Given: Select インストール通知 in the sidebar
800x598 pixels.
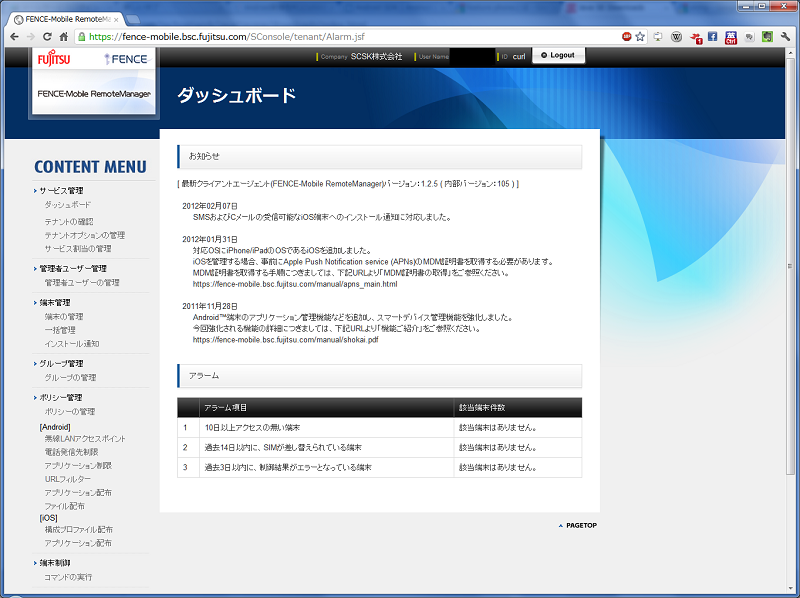Looking at the screenshot, I should point(71,344).
